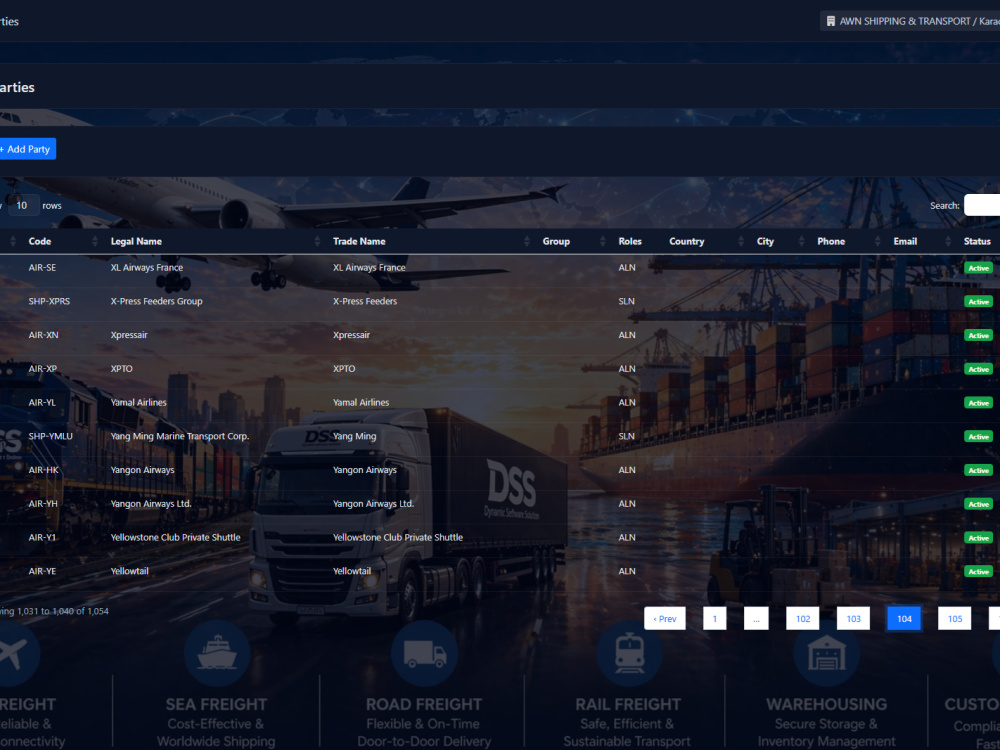Click sort arrows right of Email header

(948, 241)
